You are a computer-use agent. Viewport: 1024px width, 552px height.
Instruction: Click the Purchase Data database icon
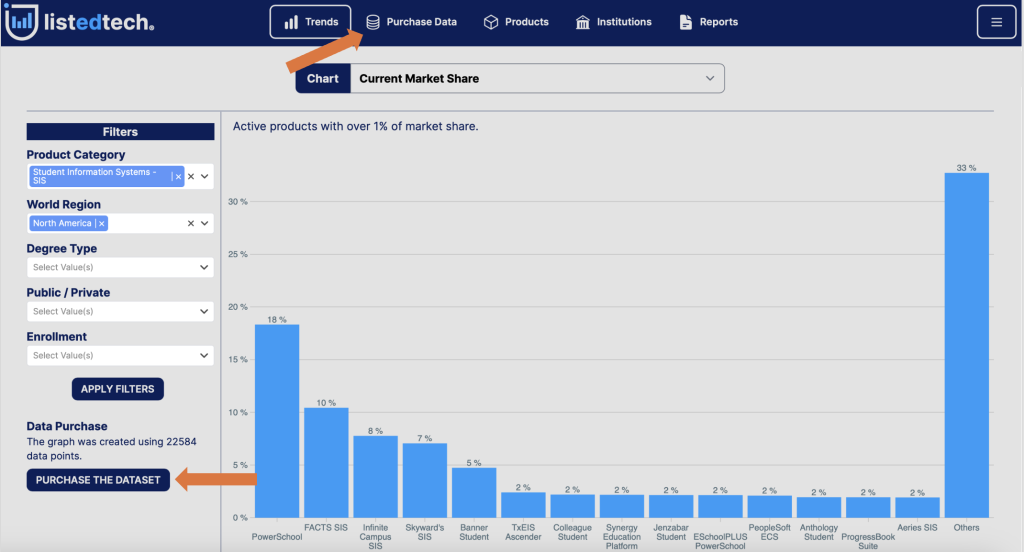373,22
